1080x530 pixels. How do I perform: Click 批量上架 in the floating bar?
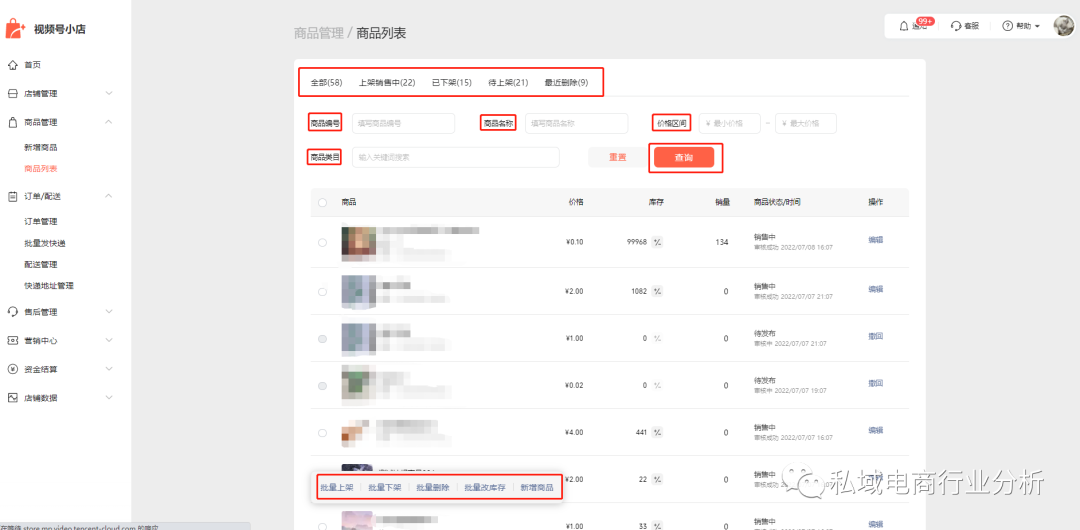pyautogui.click(x=337, y=487)
